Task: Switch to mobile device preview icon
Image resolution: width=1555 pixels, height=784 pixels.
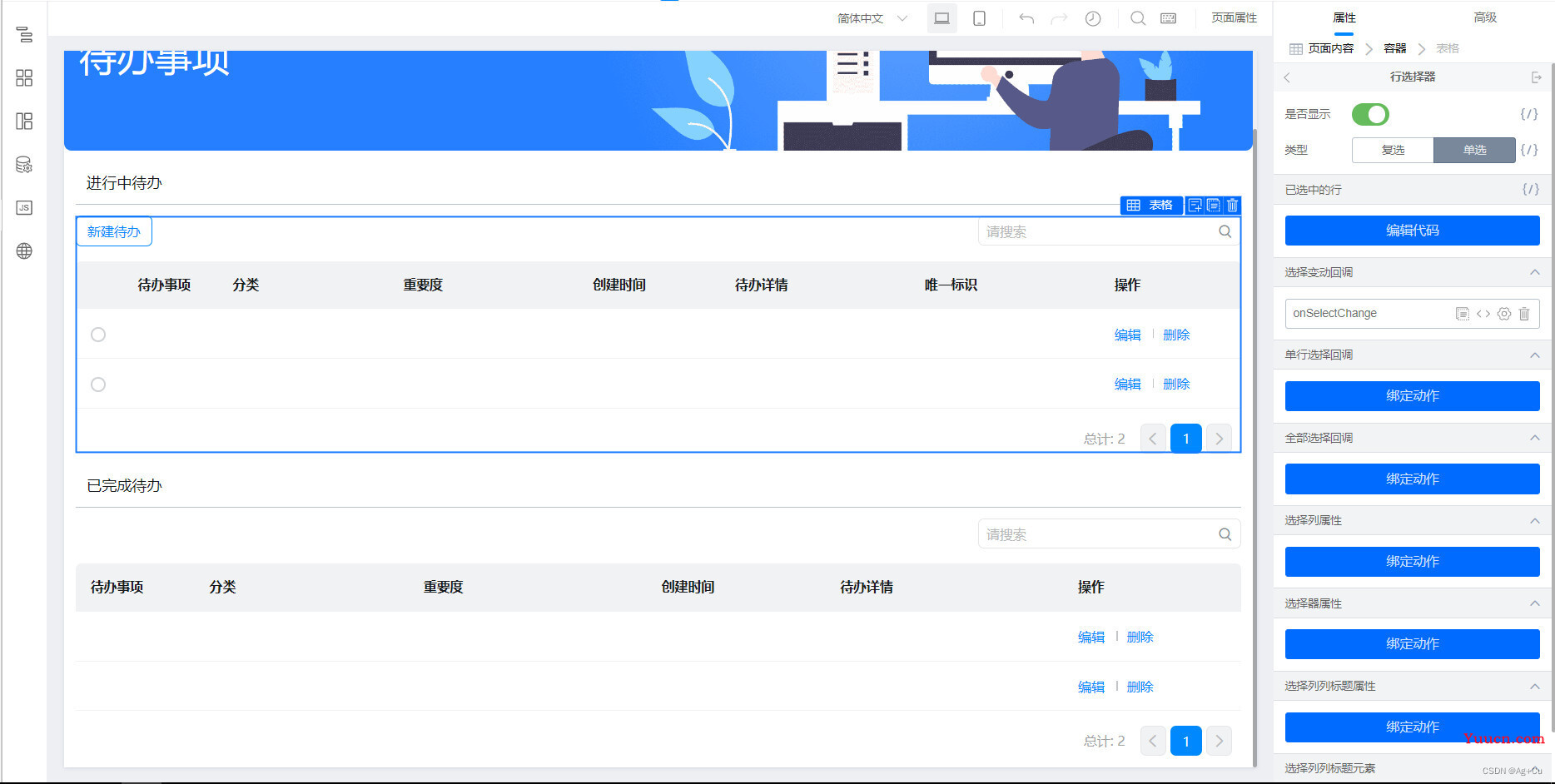Action: coord(980,18)
